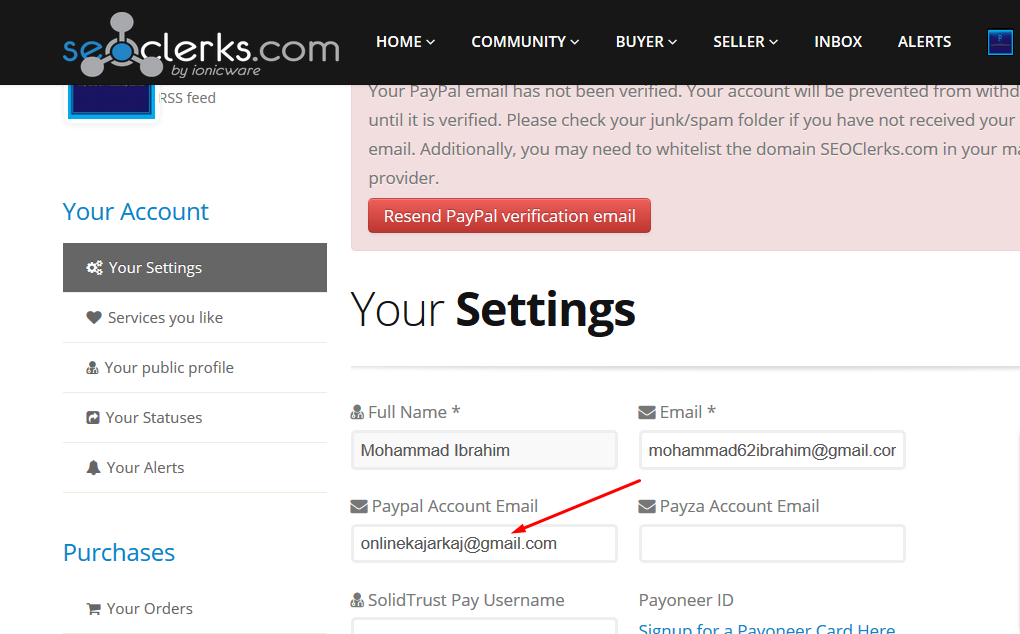Screen dimensions: 1020x634
Task: Go to INBOX in the navigation bar
Action: [x=838, y=42]
